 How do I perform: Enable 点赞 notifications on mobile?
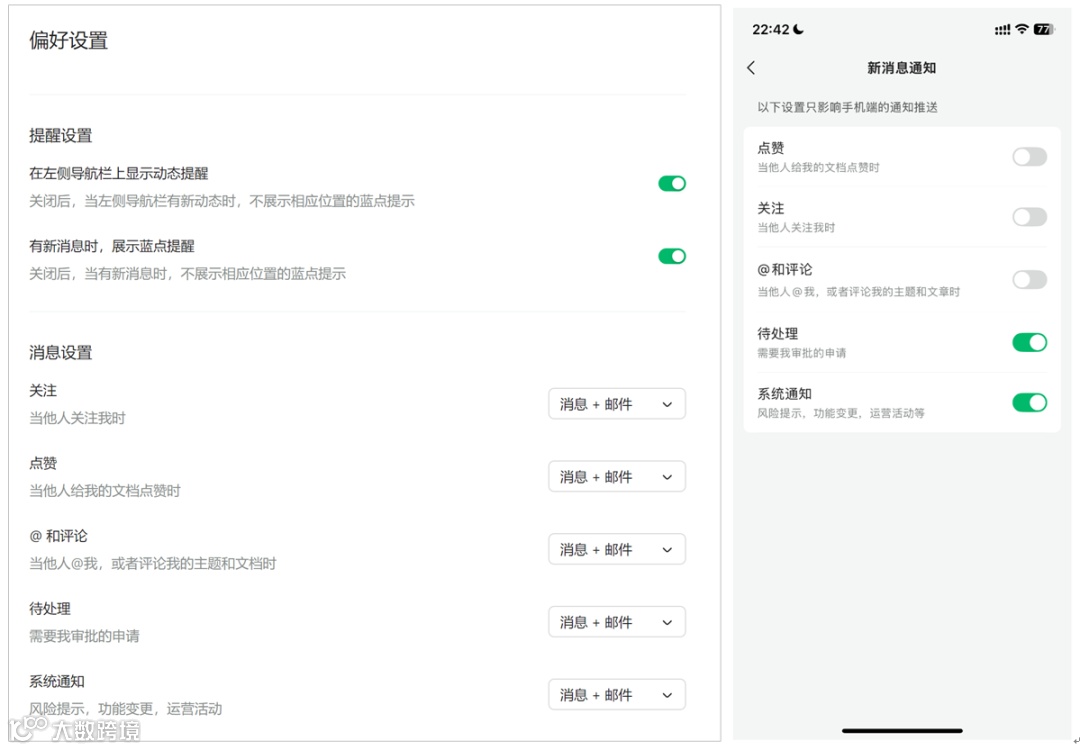tap(1029, 156)
